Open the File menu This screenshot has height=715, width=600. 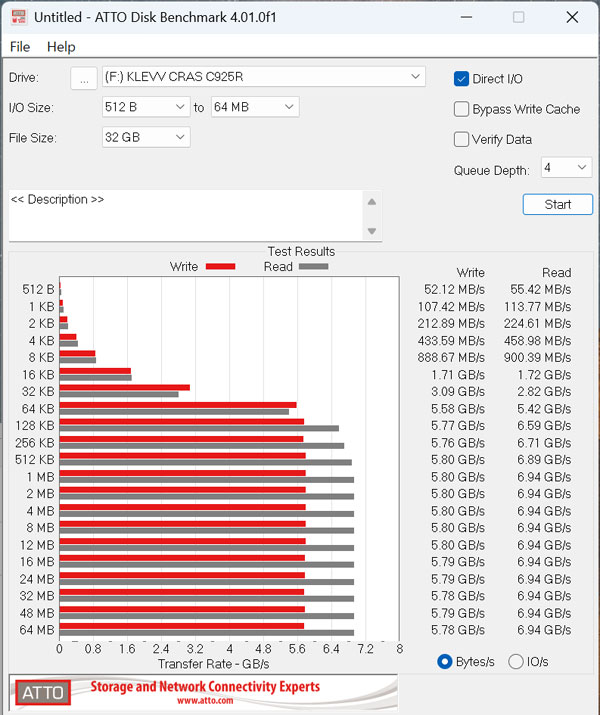point(20,47)
